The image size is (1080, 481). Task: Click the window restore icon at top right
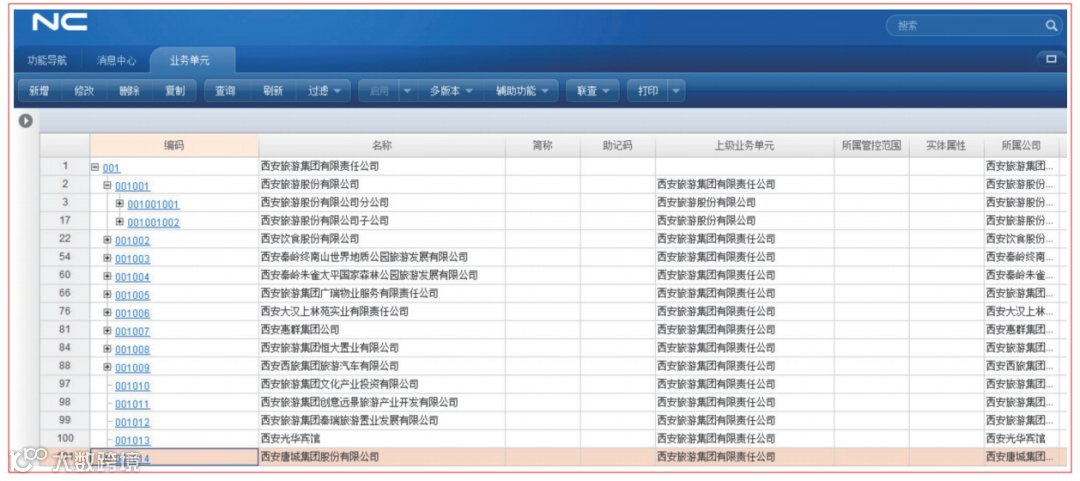[1051, 59]
